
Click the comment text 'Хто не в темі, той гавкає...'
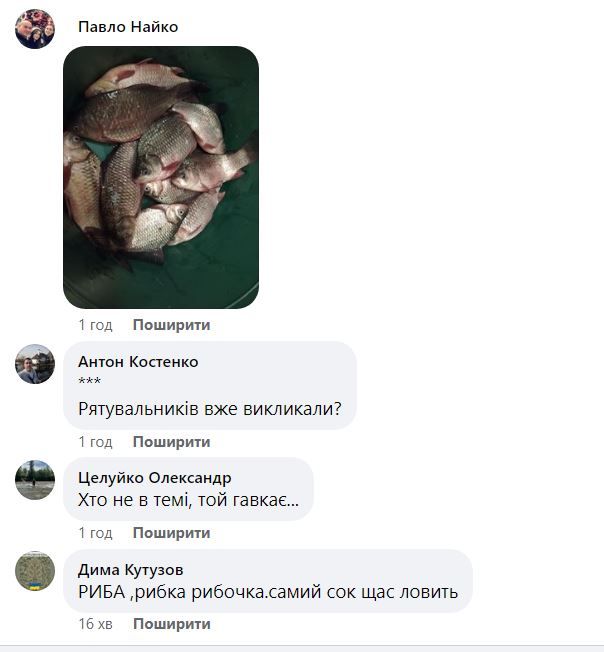188,500
